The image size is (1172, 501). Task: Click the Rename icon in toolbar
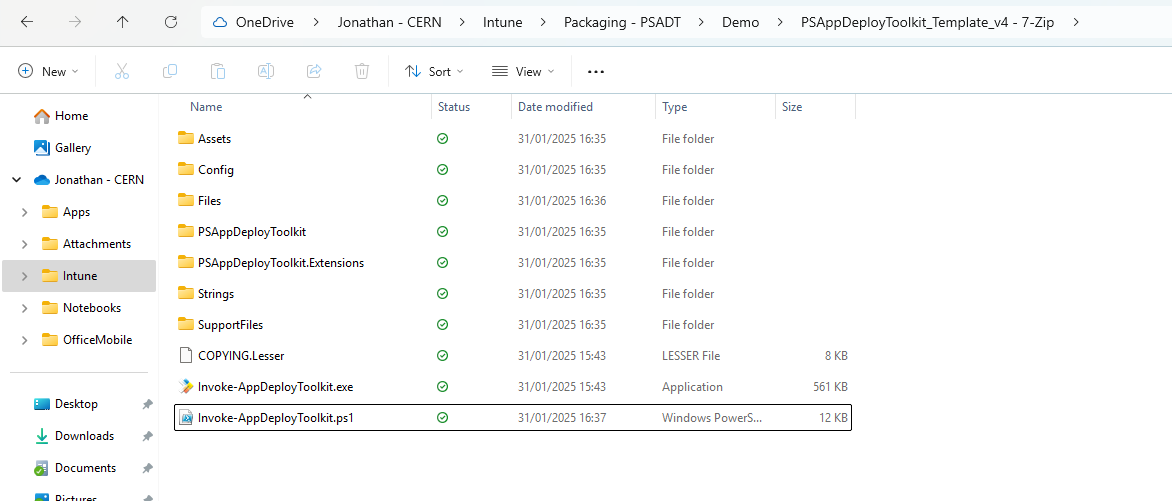266,71
